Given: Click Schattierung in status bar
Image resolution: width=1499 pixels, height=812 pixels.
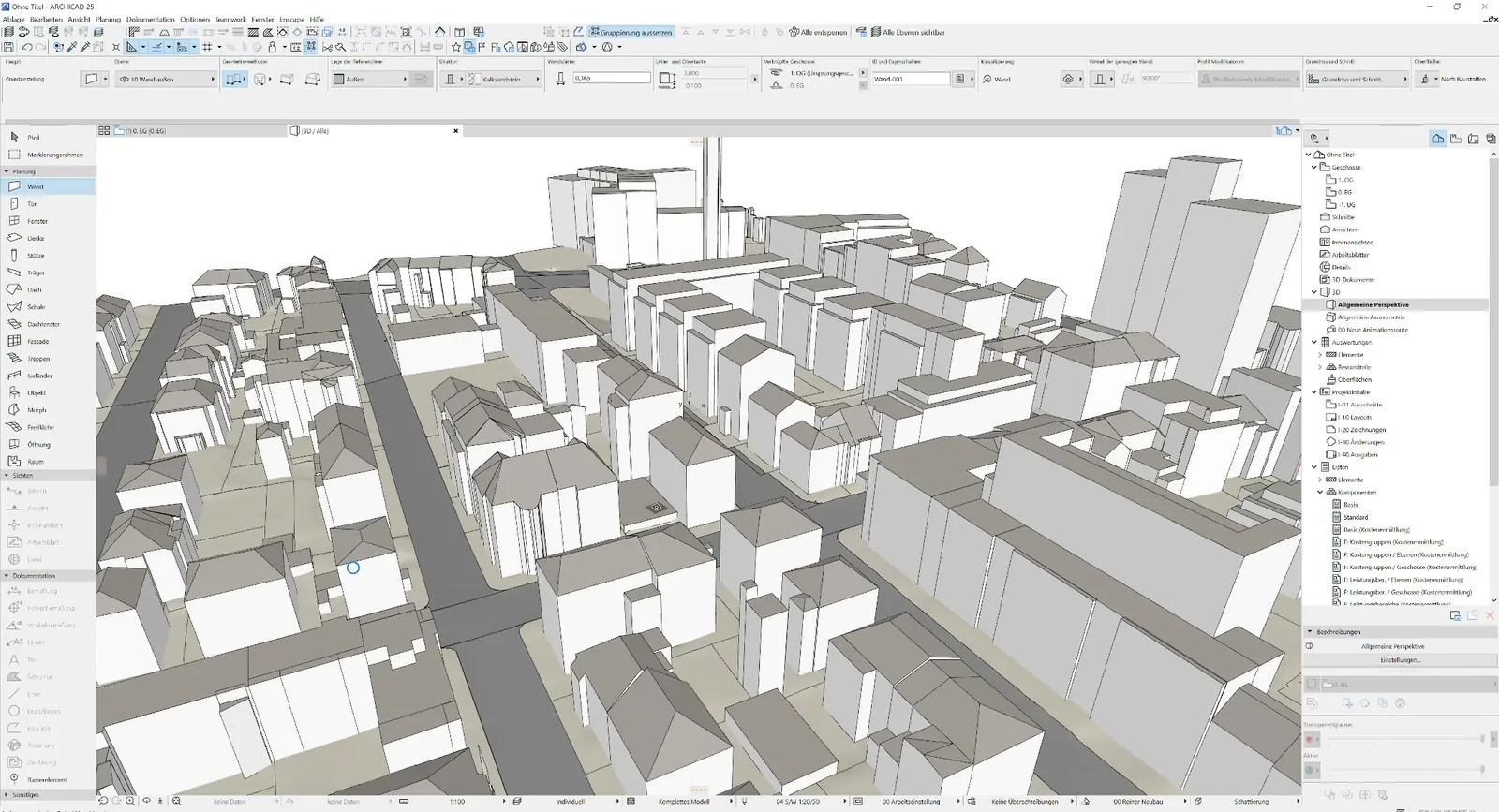Looking at the screenshot, I should 1251,802.
